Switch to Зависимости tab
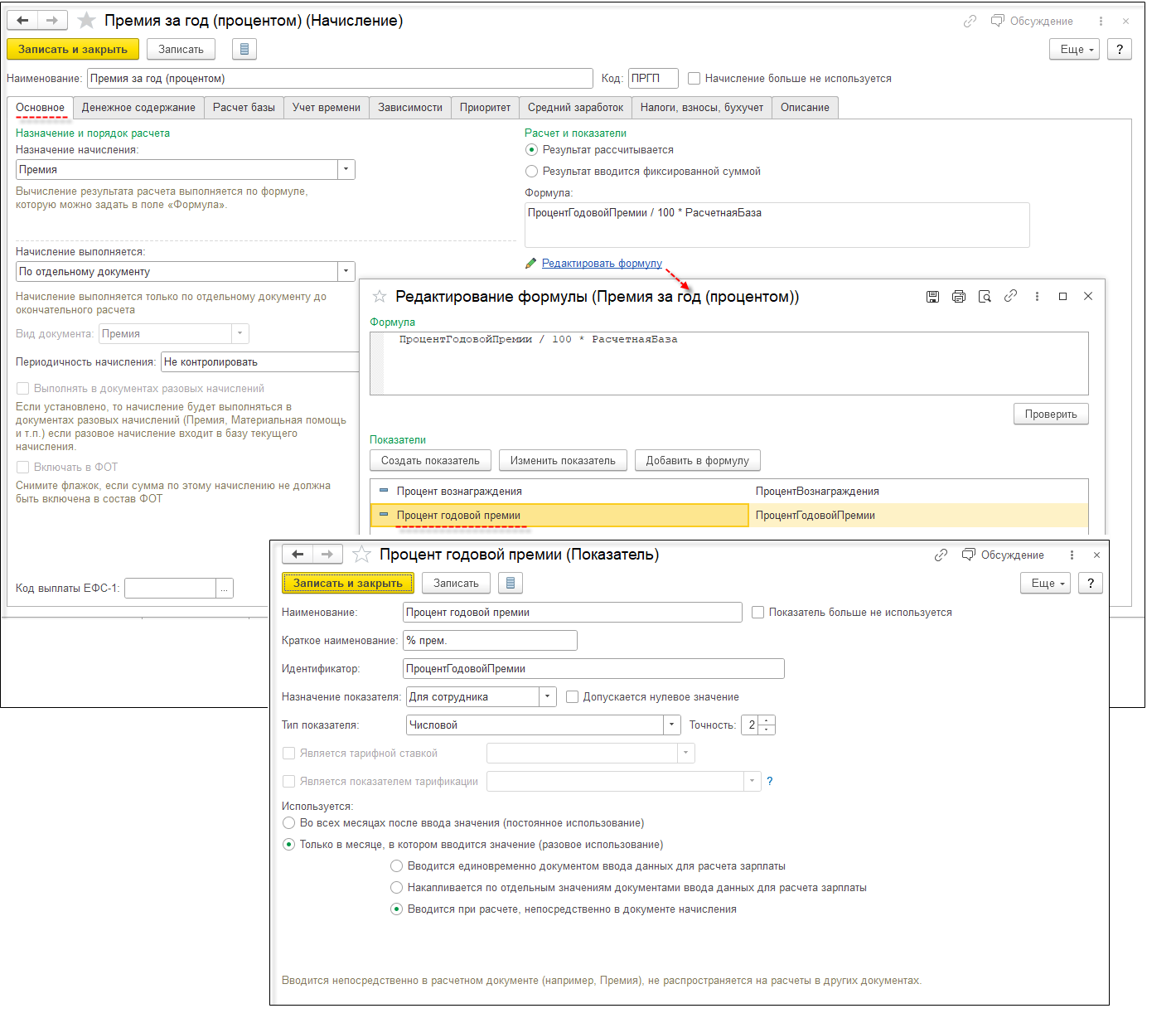 pos(410,108)
